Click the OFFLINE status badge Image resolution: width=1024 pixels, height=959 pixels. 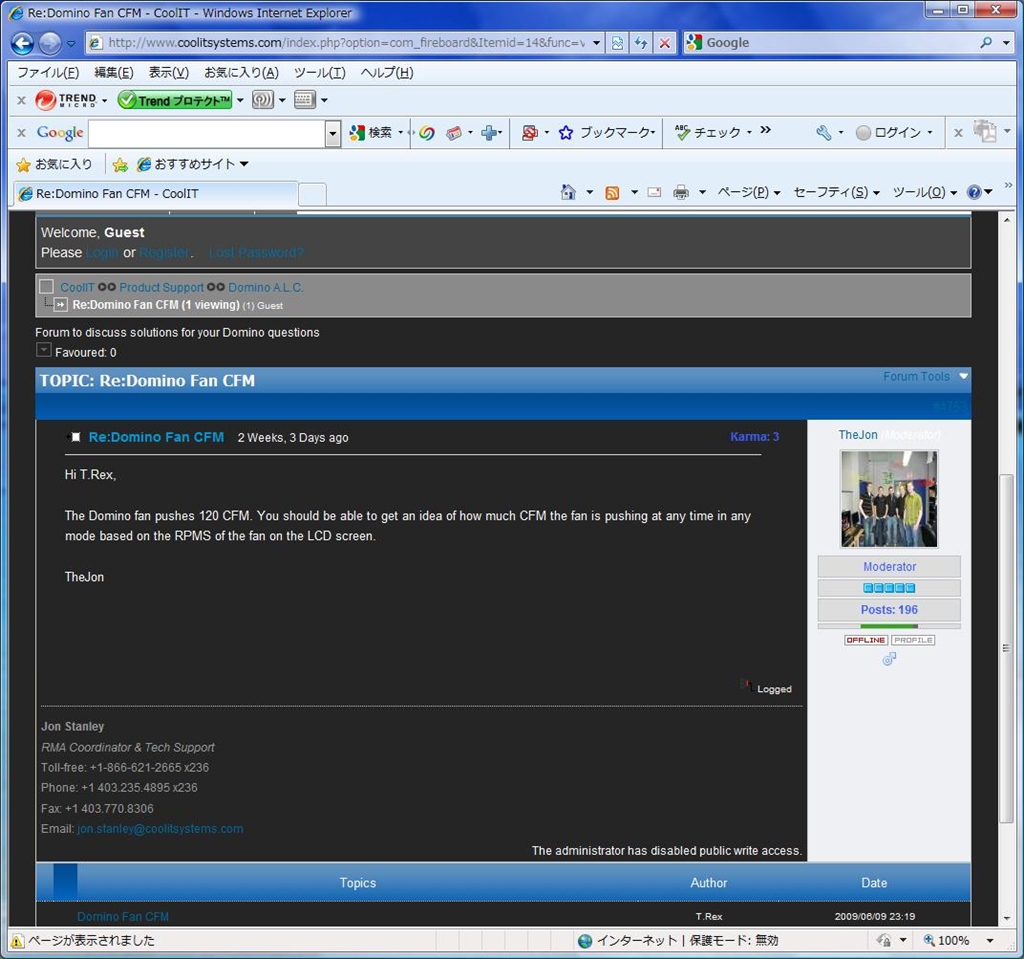[865, 640]
